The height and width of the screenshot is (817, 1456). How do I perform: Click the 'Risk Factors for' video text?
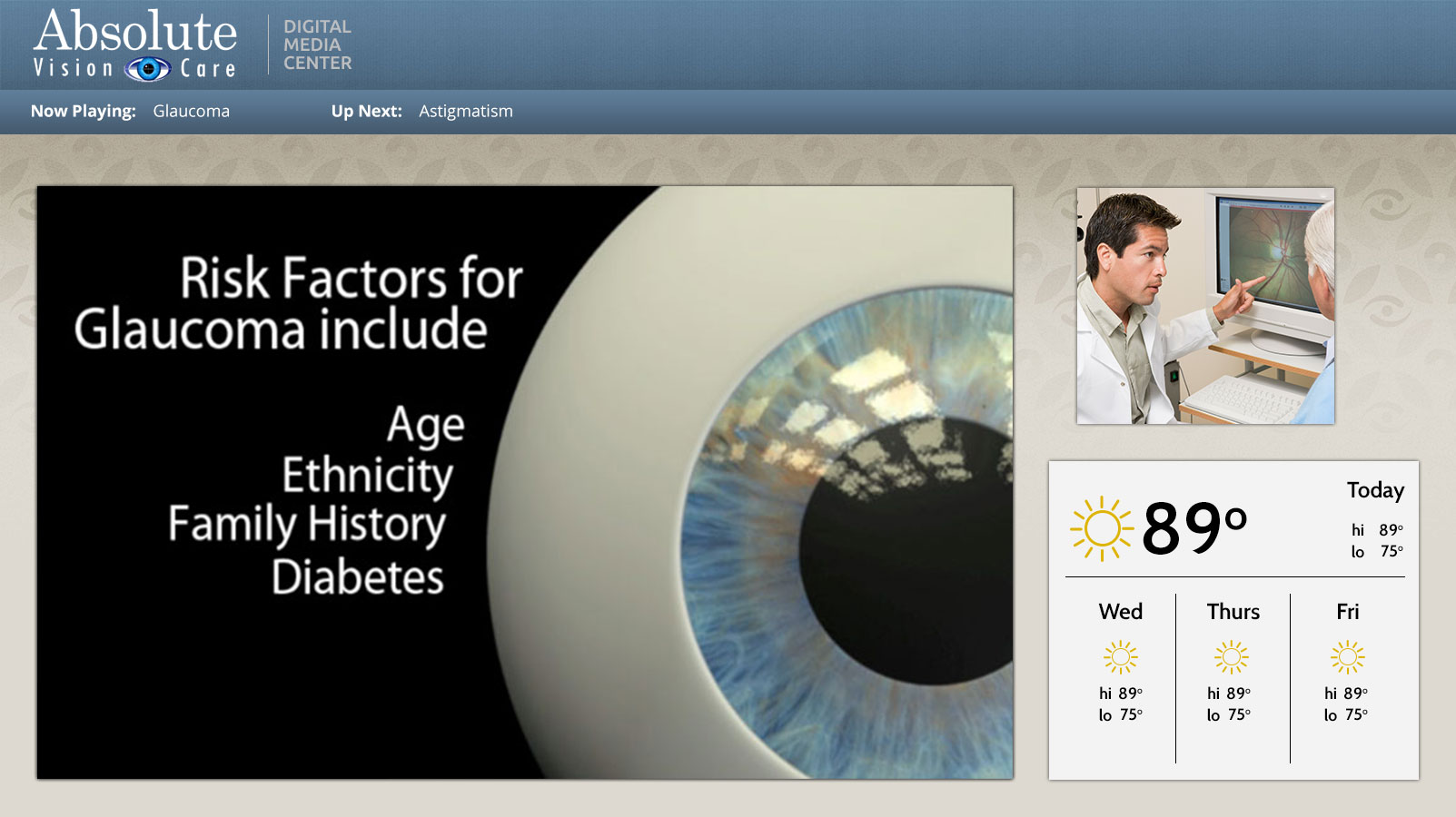tap(352, 277)
